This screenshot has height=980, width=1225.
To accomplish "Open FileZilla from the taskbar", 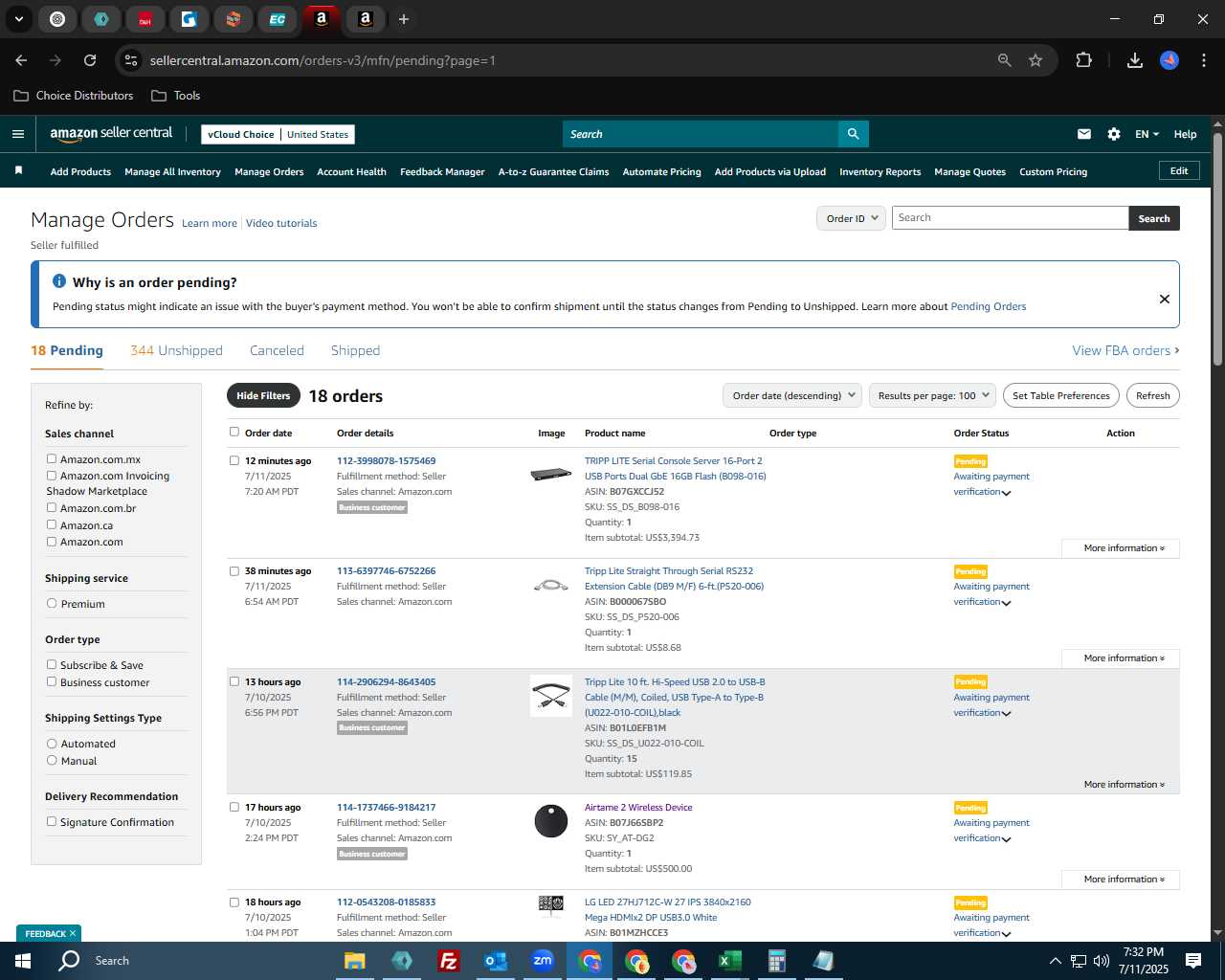I will 448,961.
